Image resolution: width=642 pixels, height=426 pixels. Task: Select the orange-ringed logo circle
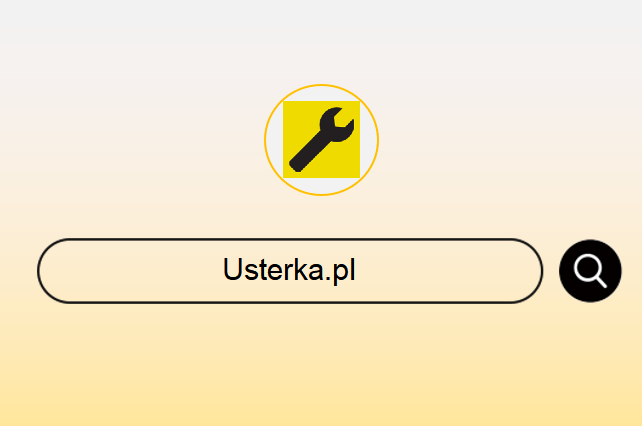click(321, 140)
